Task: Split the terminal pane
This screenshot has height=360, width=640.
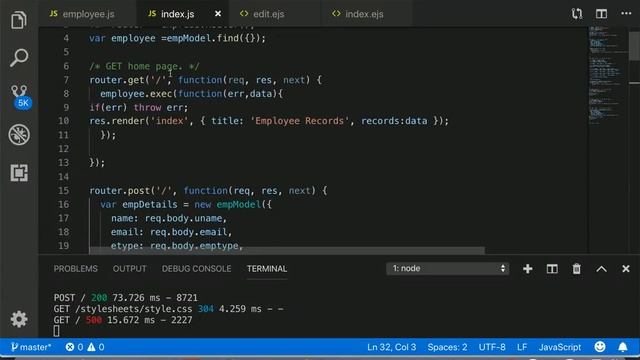Action: coord(552,269)
